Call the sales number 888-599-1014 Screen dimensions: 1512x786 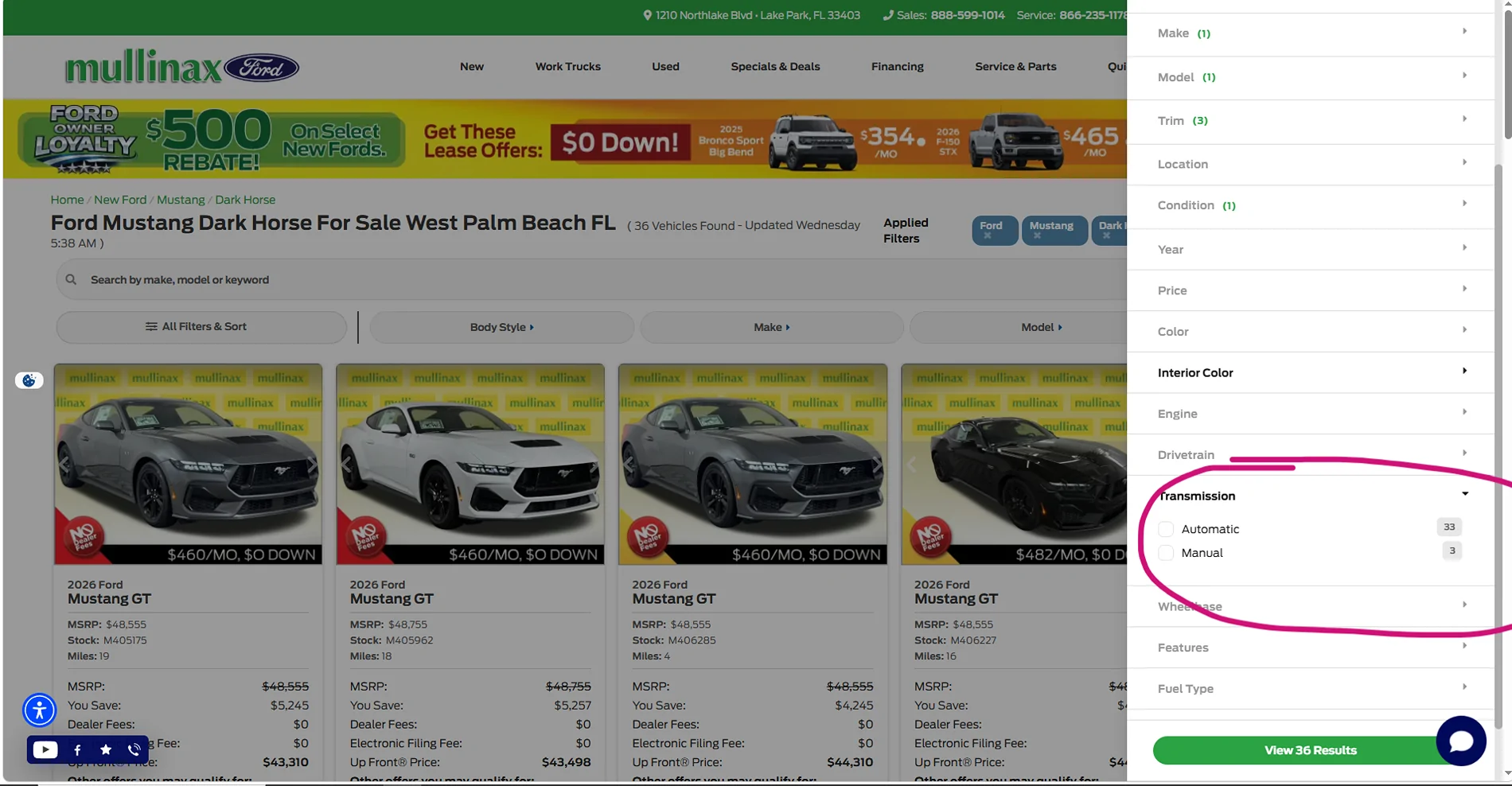pyautogui.click(x=968, y=15)
